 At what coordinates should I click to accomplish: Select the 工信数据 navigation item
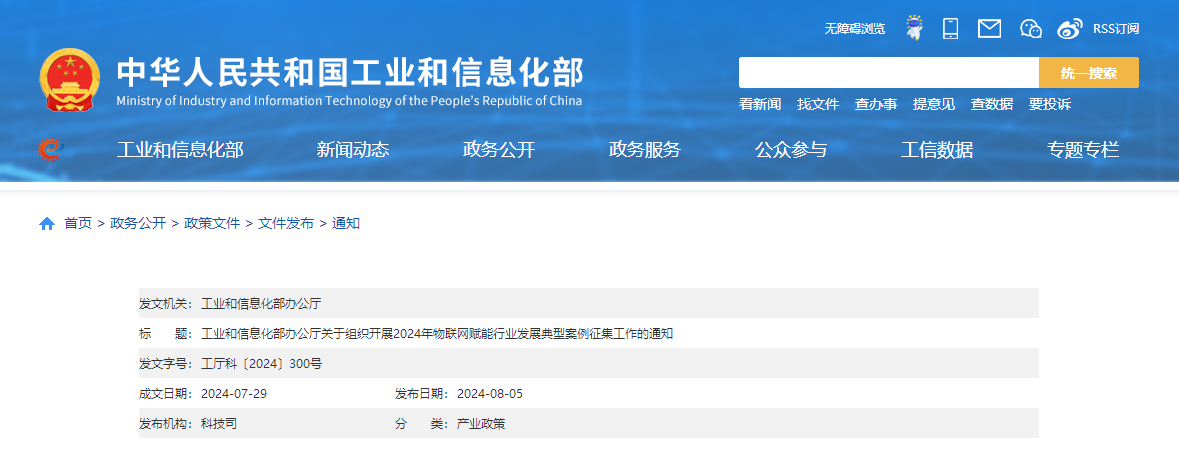(x=937, y=150)
